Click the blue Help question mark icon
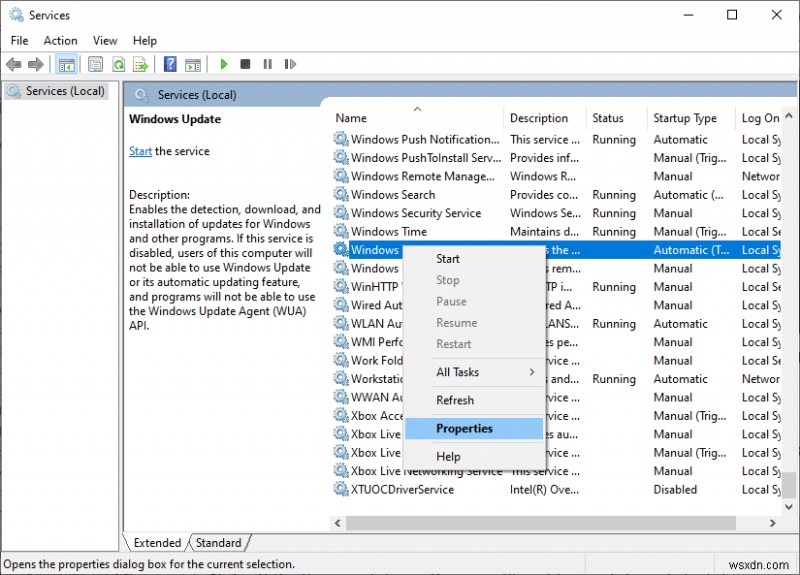 (x=170, y=64)
